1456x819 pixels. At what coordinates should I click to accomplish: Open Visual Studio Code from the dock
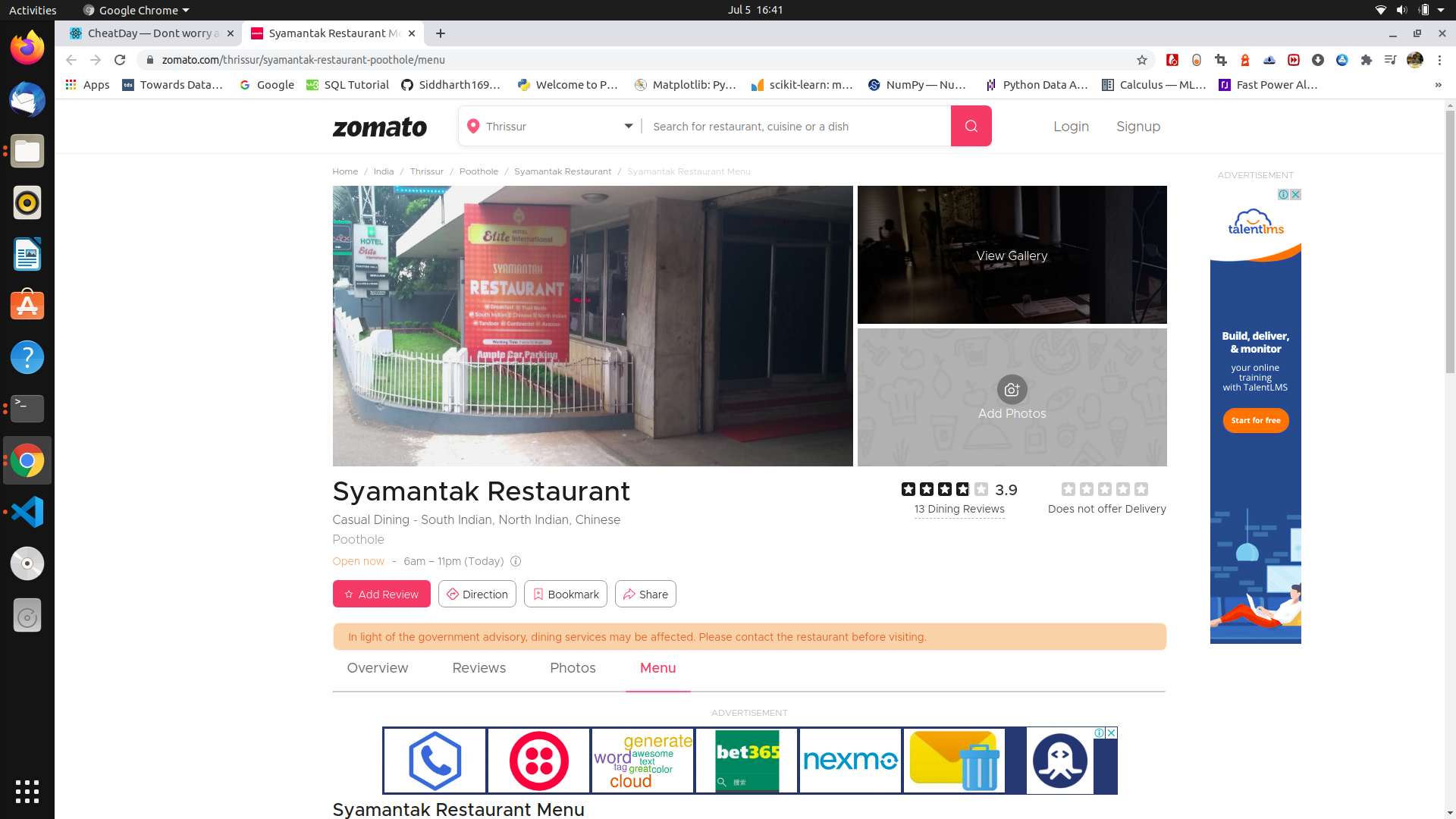(27, 512)
